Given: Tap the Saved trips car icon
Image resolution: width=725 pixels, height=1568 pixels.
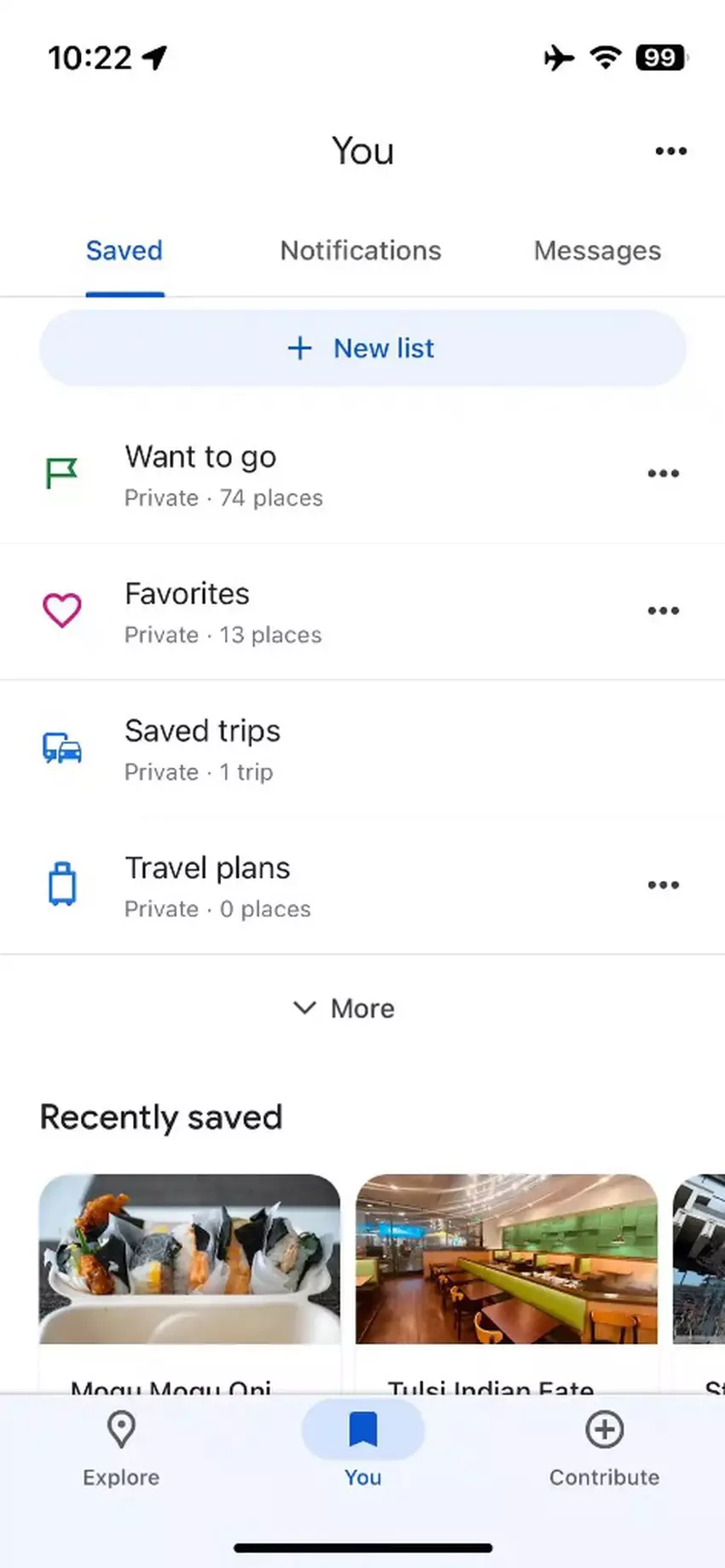Looking at the screenshot, I should click(x=62, y=748).
